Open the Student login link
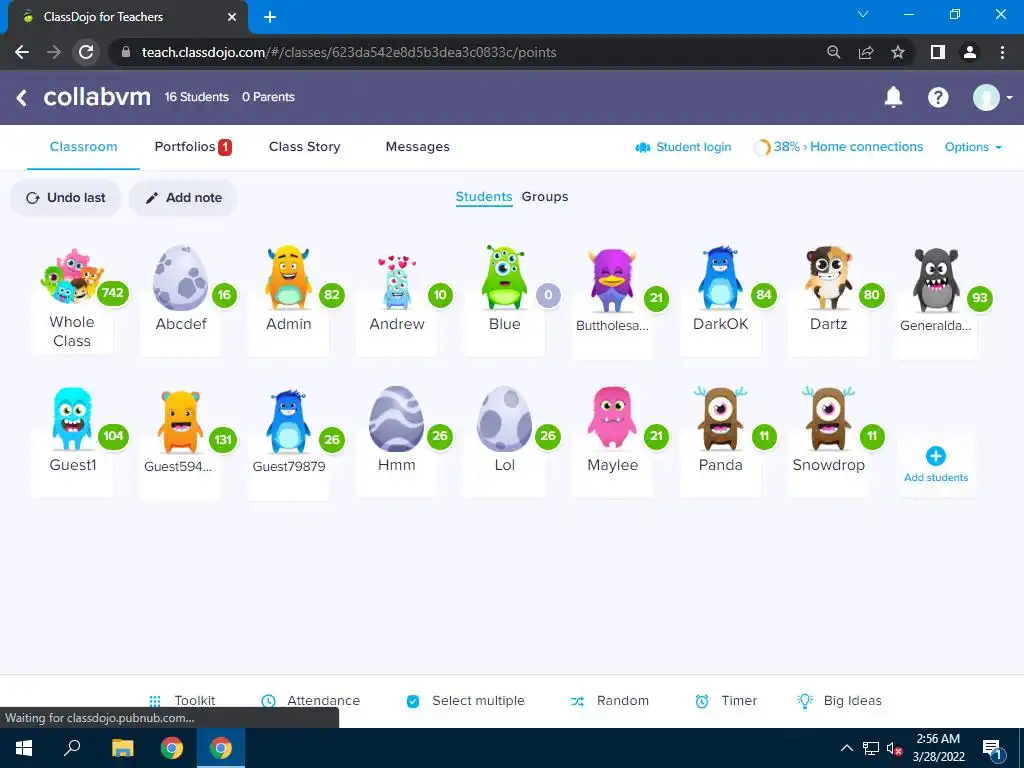Viewport: 1024px width, 768px height. [x=683, y=147]
